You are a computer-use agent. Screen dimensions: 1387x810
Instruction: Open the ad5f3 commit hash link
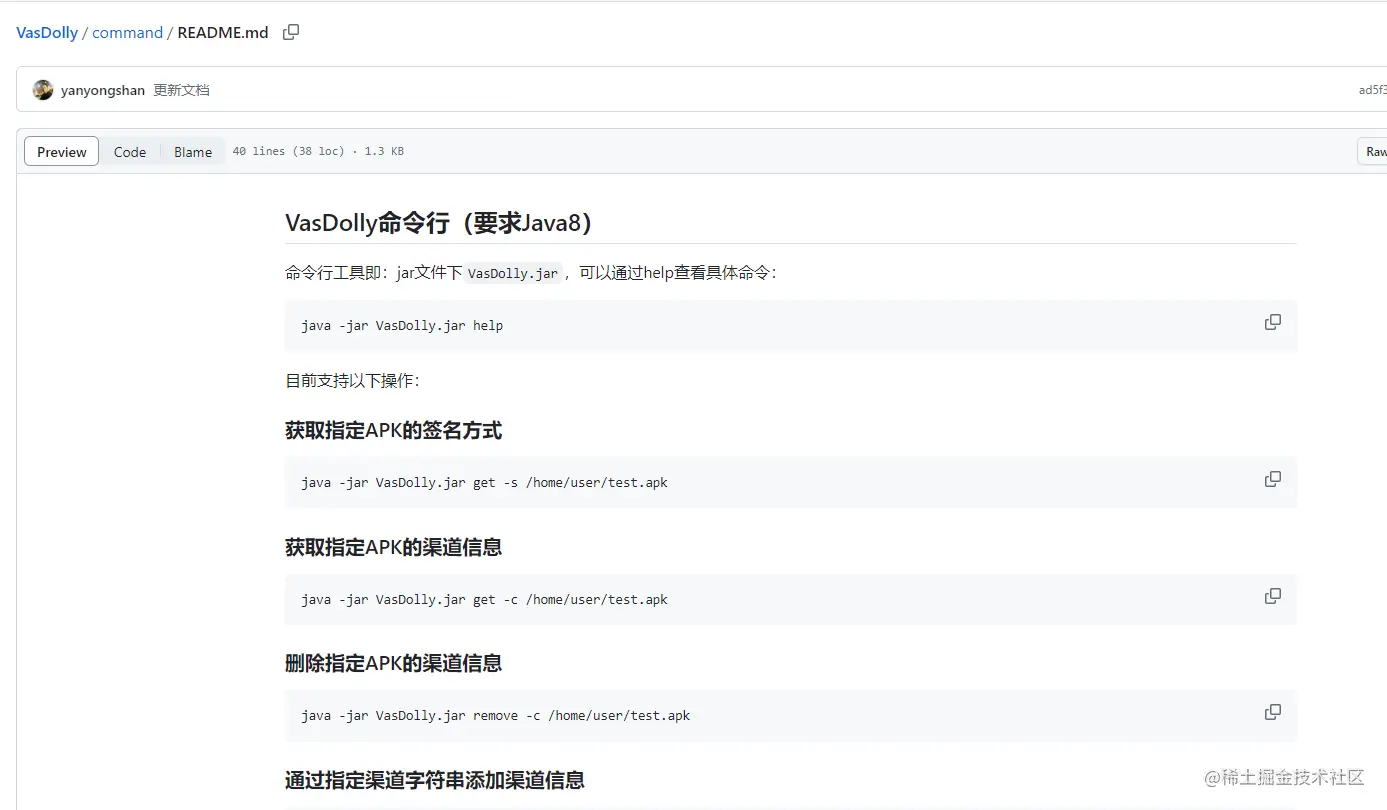pyautogui.click(x=1372, y=90)
